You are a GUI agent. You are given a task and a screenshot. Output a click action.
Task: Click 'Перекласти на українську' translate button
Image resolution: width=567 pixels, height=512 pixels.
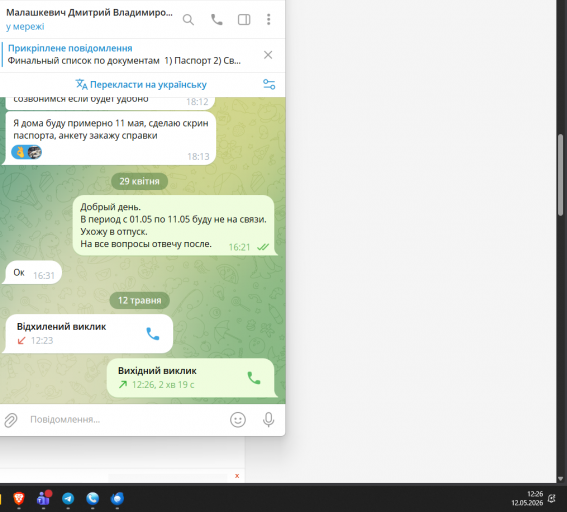(141, 85)
